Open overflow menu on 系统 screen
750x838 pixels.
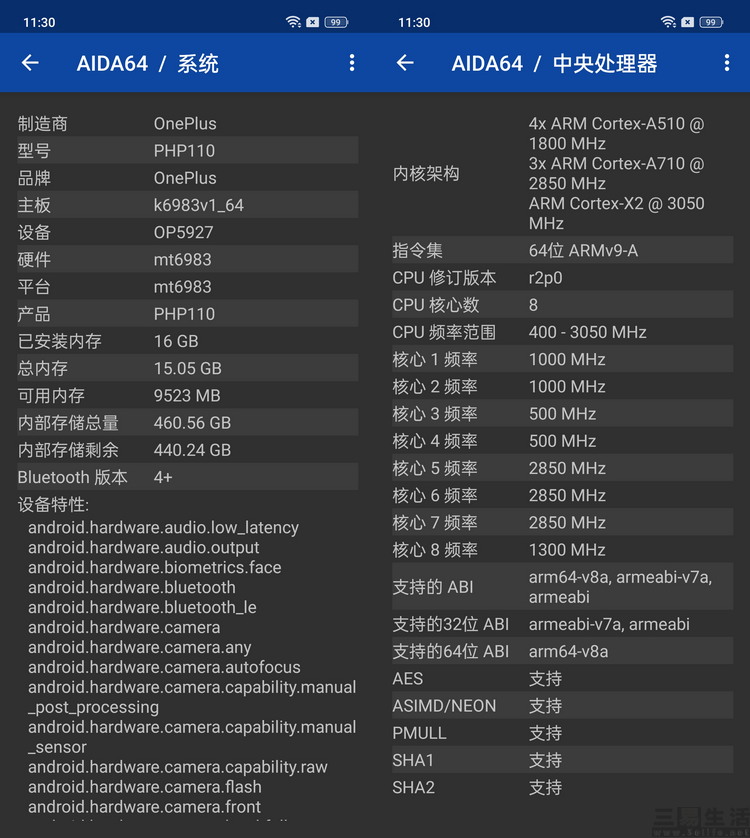[x=352, y=63]
